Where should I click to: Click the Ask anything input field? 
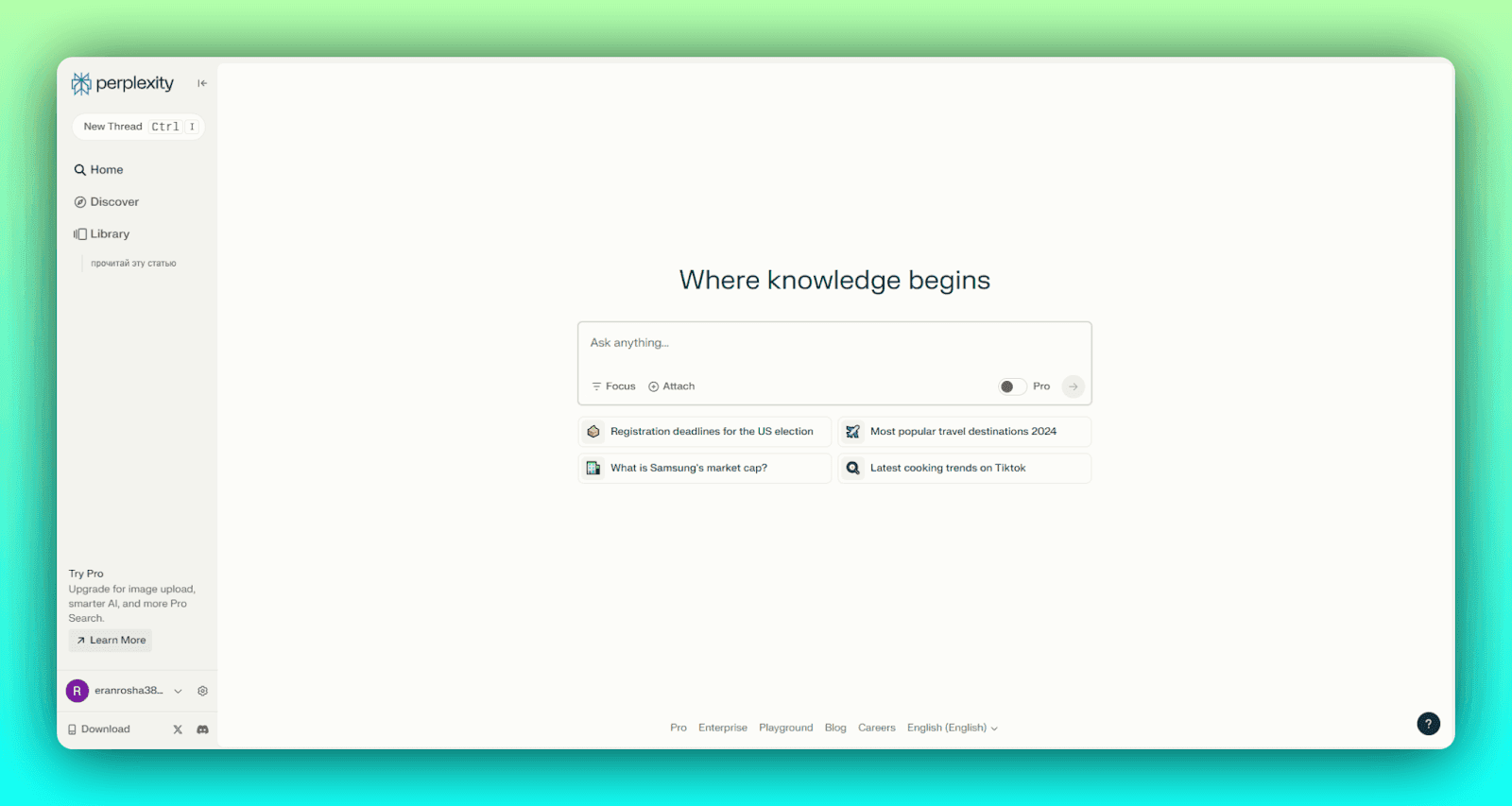click(833, 343)
